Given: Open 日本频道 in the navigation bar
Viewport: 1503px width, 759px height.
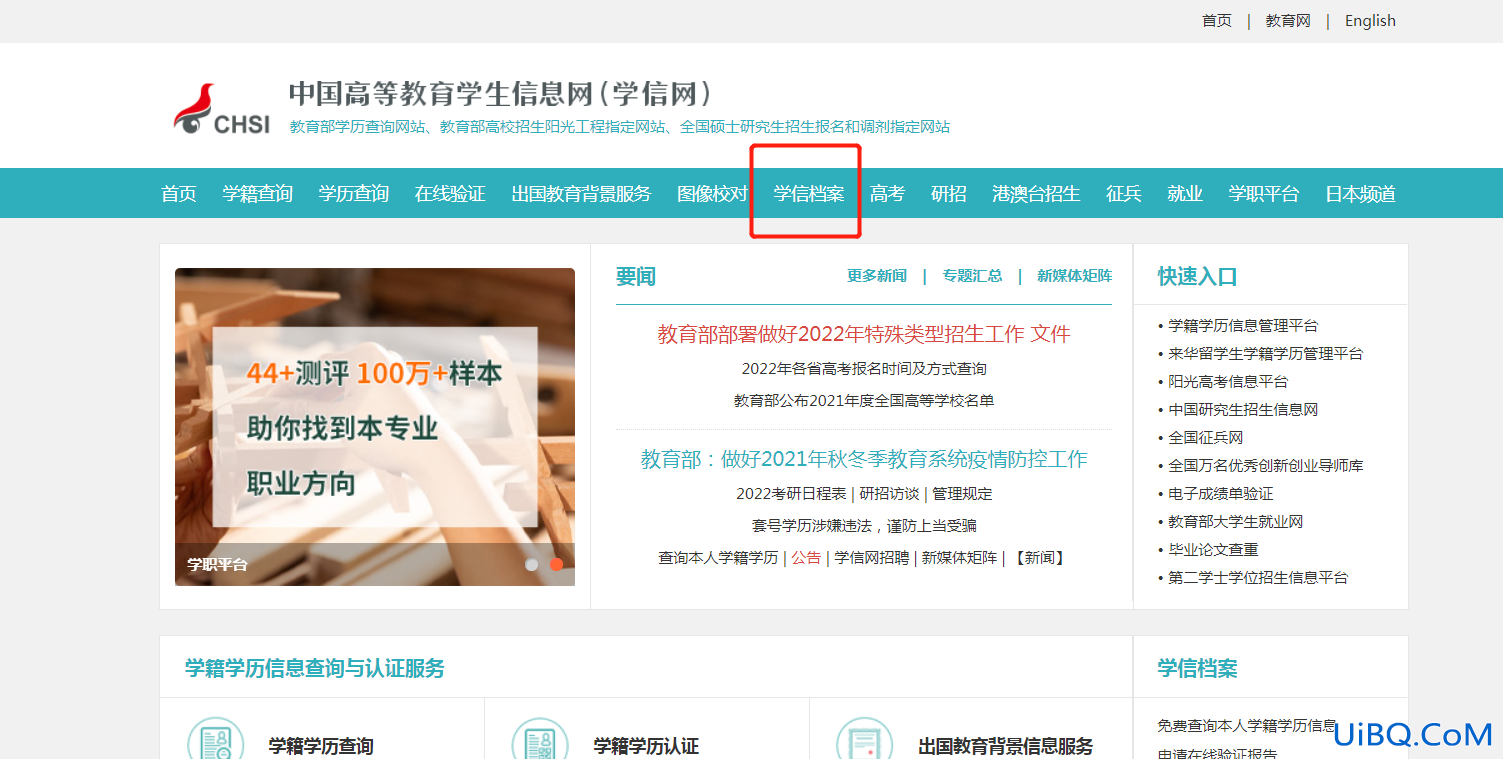Looking at the screenshot, I should pyautogui.click(x=1361, y=194).
